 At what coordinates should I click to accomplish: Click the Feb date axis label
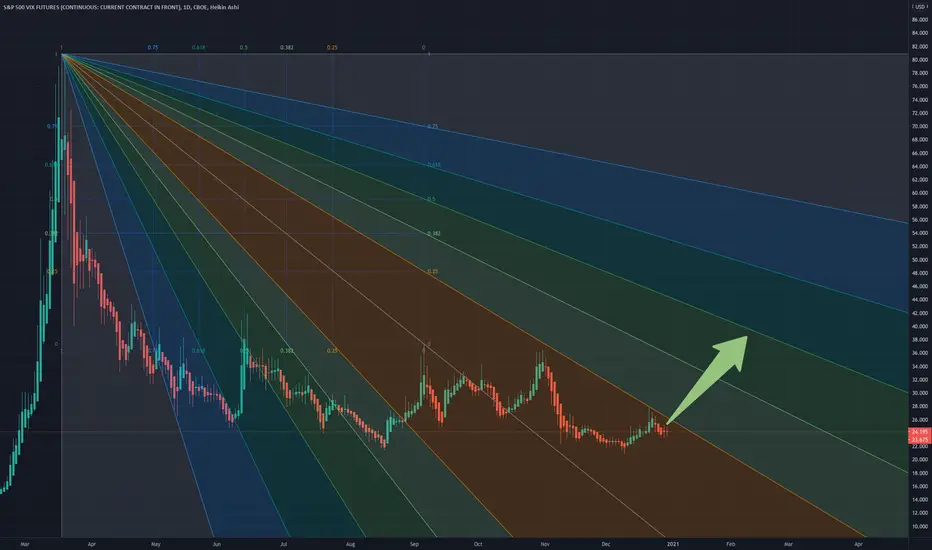pos(731,544)
